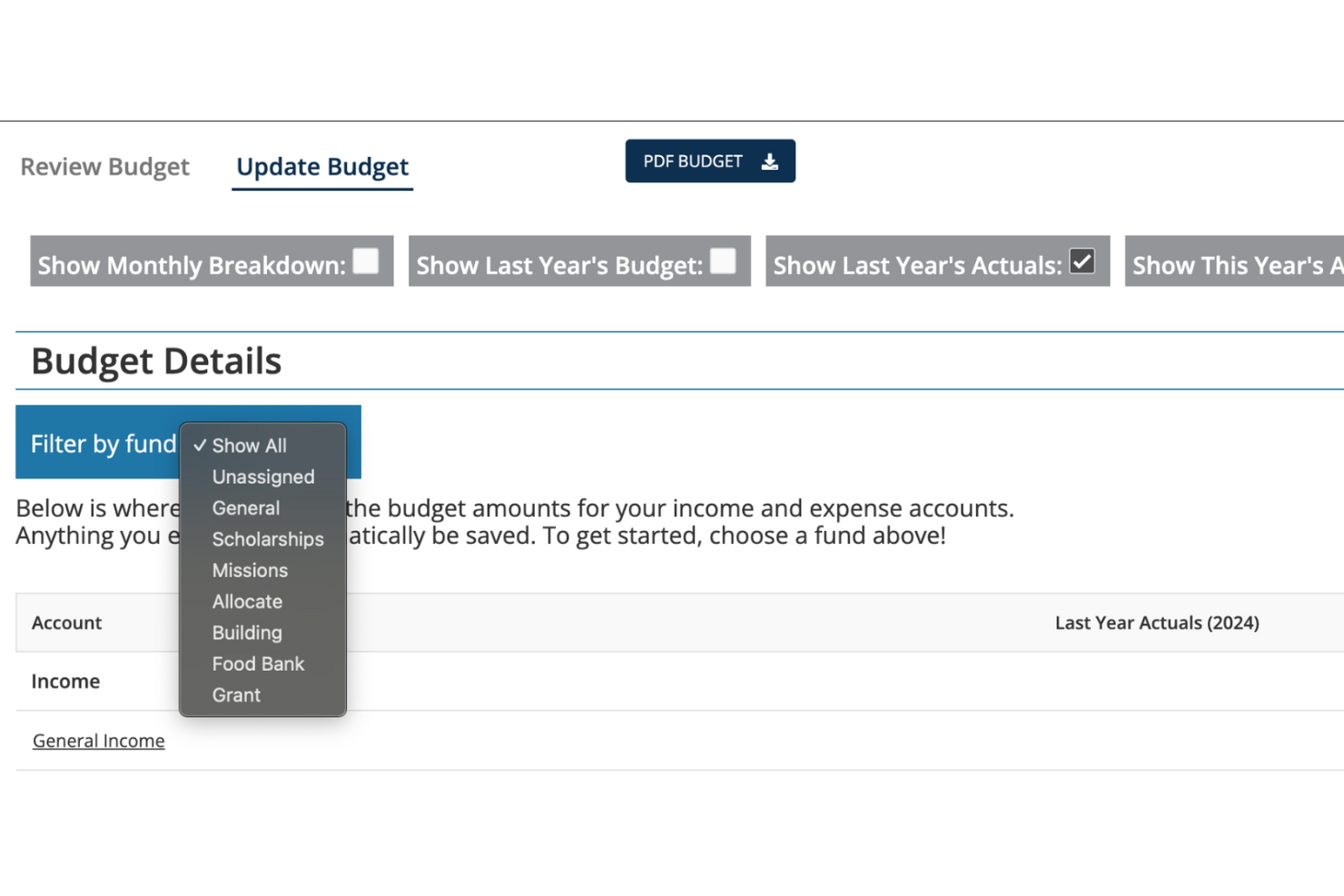Click the Budget Details heading
Screen dimensions: 1344x896
[x=156, y=361]
